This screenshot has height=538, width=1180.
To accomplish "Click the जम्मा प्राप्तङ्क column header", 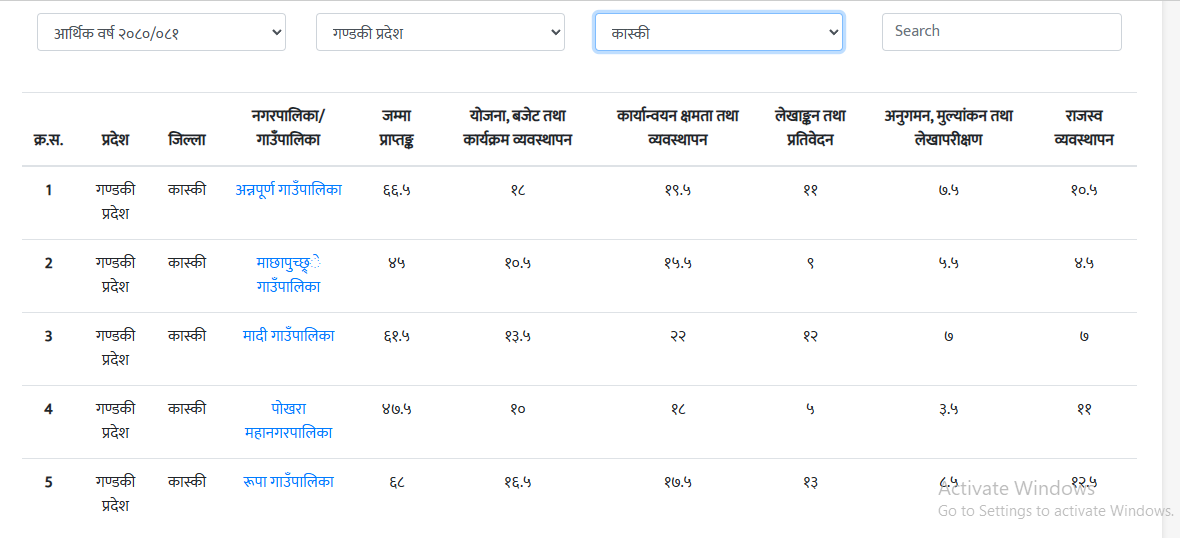I will click(397, 128).
